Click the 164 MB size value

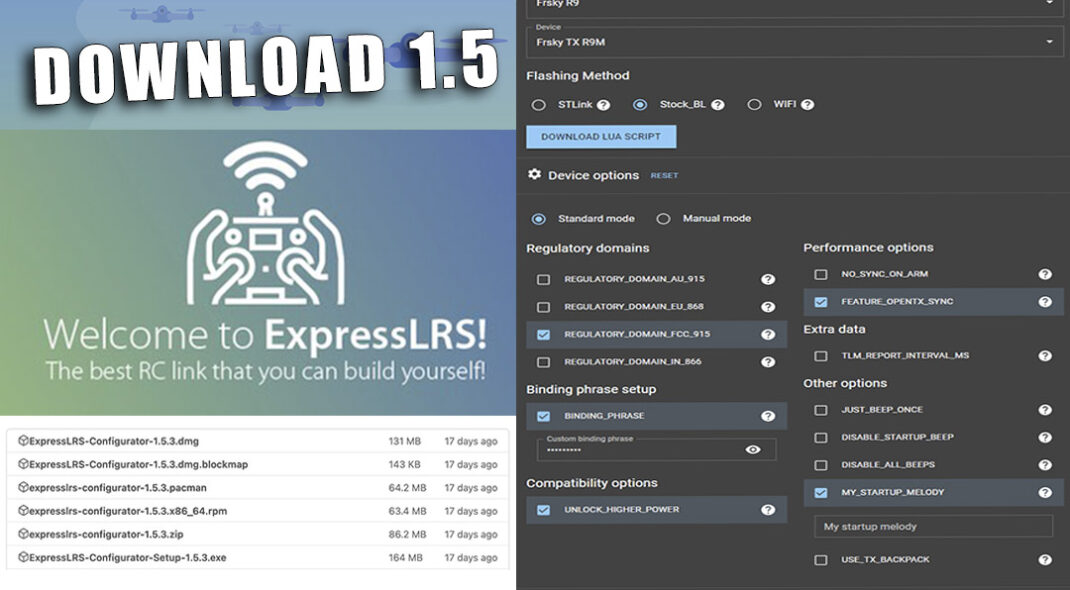[x=405, y=557]
